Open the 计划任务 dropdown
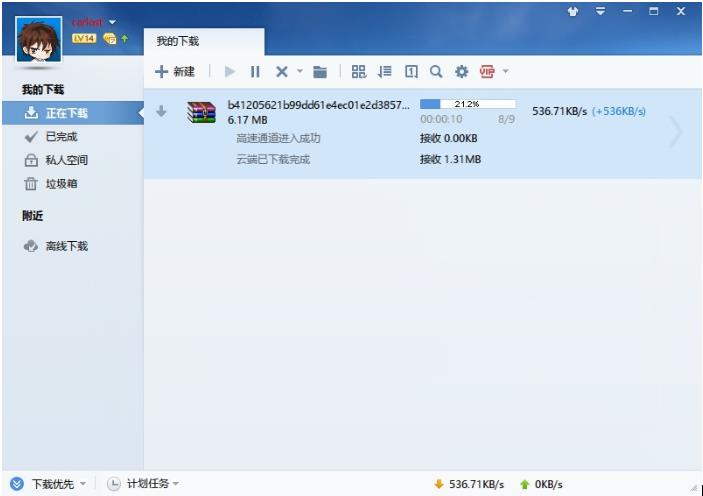This screenshot has width=703, height=496. pyautogui.click(x=175, y=483)
